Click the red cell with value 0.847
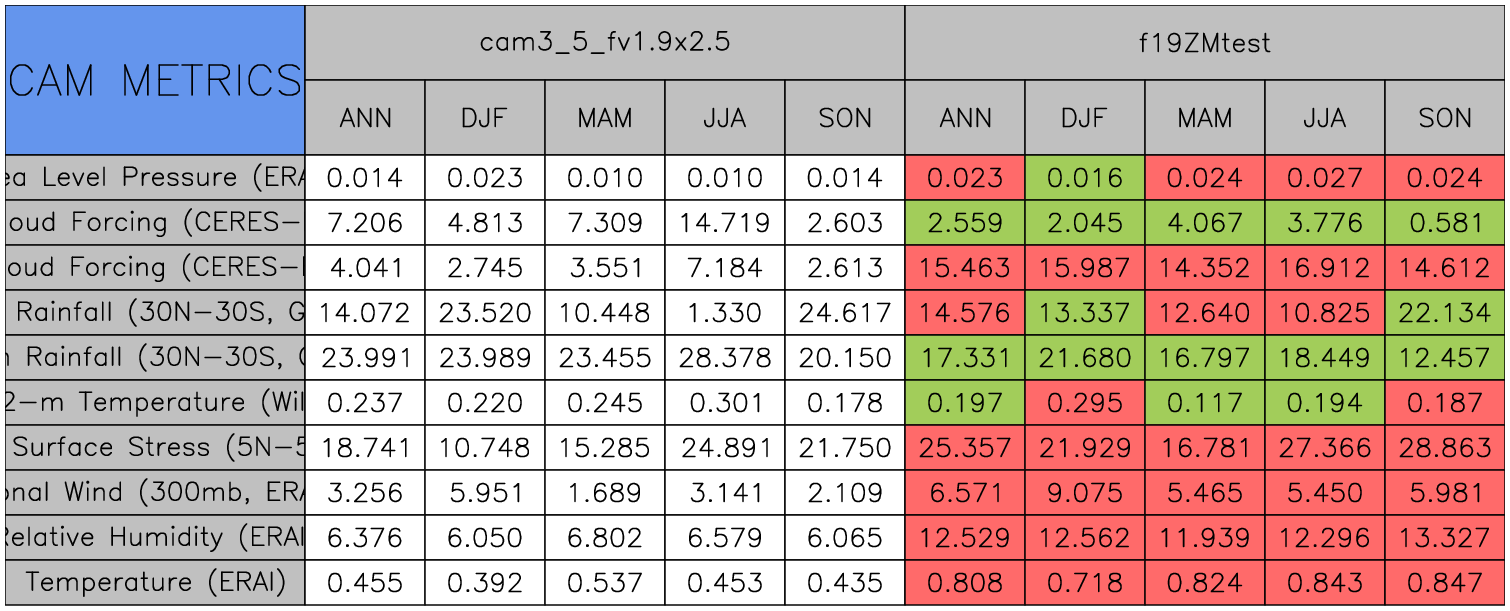 pyautogui.click(x=1444, y=582)
